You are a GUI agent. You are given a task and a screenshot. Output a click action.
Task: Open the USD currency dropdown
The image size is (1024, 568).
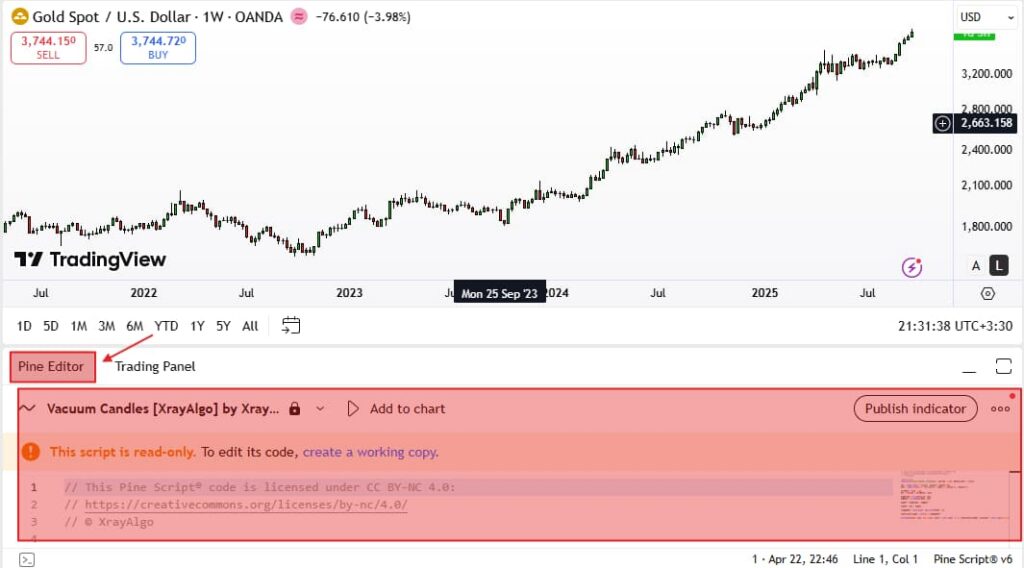pyautogui.click(x=983, y=17)
